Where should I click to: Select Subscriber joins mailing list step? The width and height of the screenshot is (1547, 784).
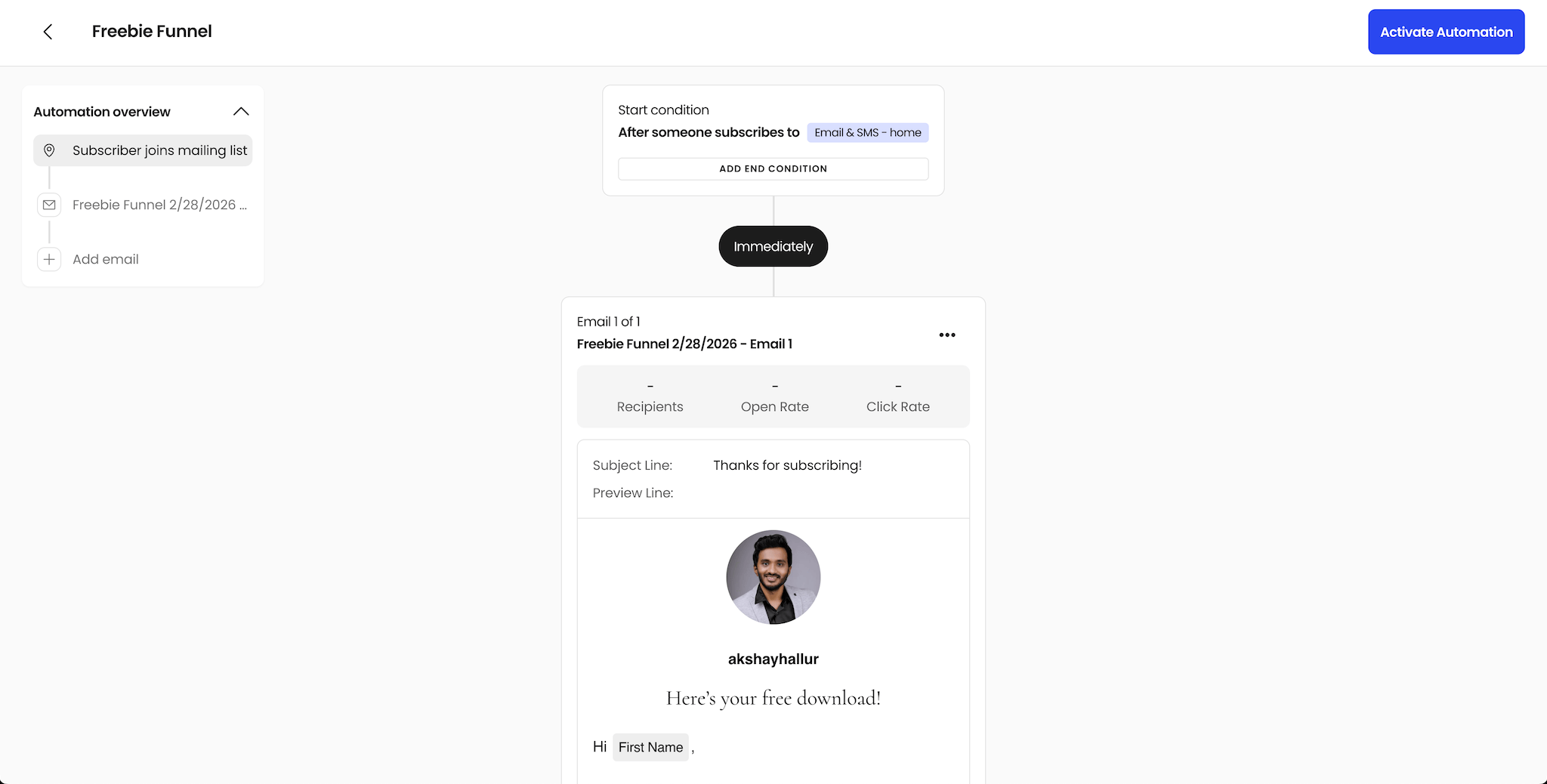(x=160, y=150)
